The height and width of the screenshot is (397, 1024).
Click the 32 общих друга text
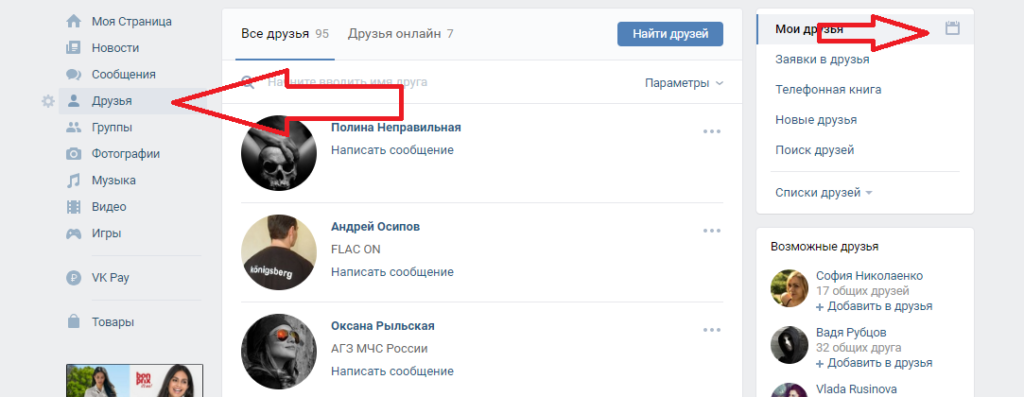pos(859,348)
